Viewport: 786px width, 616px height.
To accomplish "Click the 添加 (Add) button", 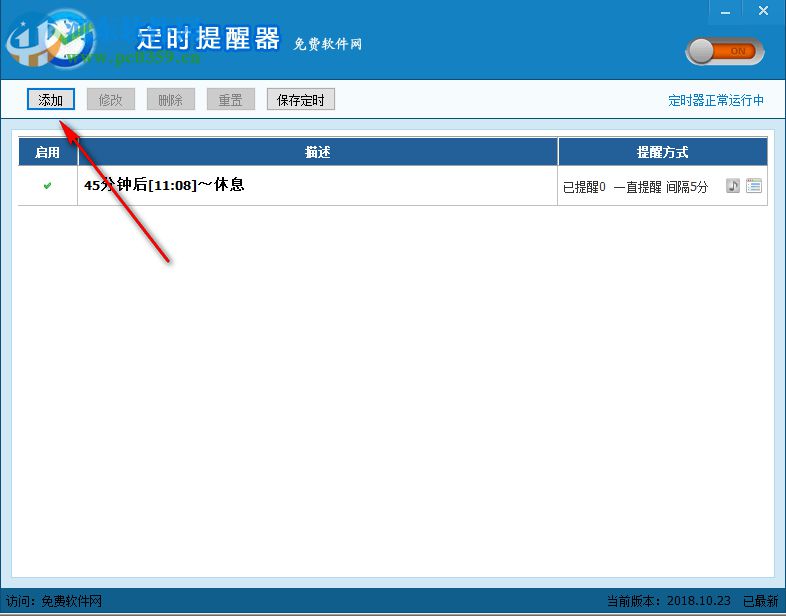I will (51, 99).
